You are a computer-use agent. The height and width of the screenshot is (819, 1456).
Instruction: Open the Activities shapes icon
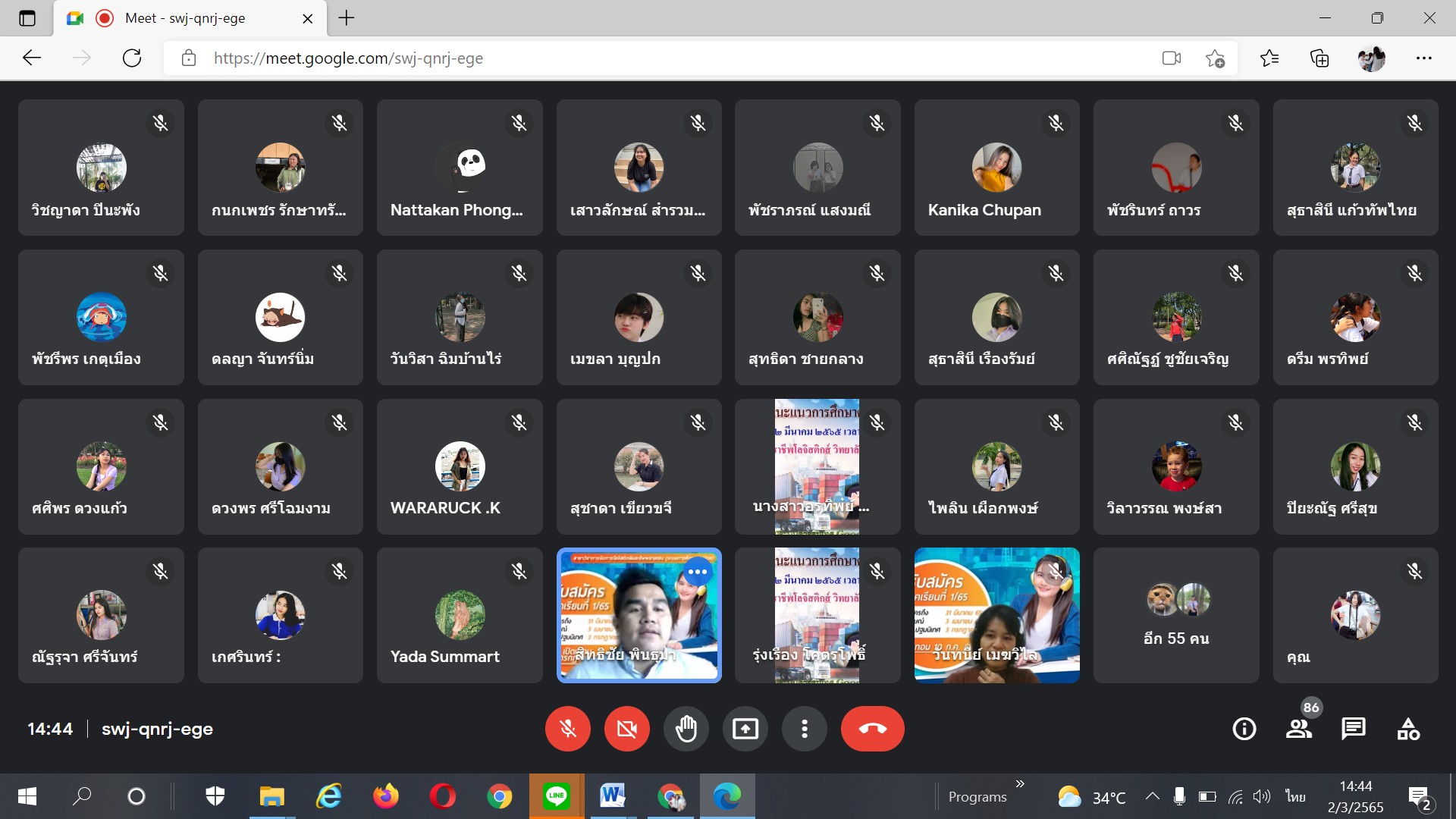click(x=1408, y=729)
